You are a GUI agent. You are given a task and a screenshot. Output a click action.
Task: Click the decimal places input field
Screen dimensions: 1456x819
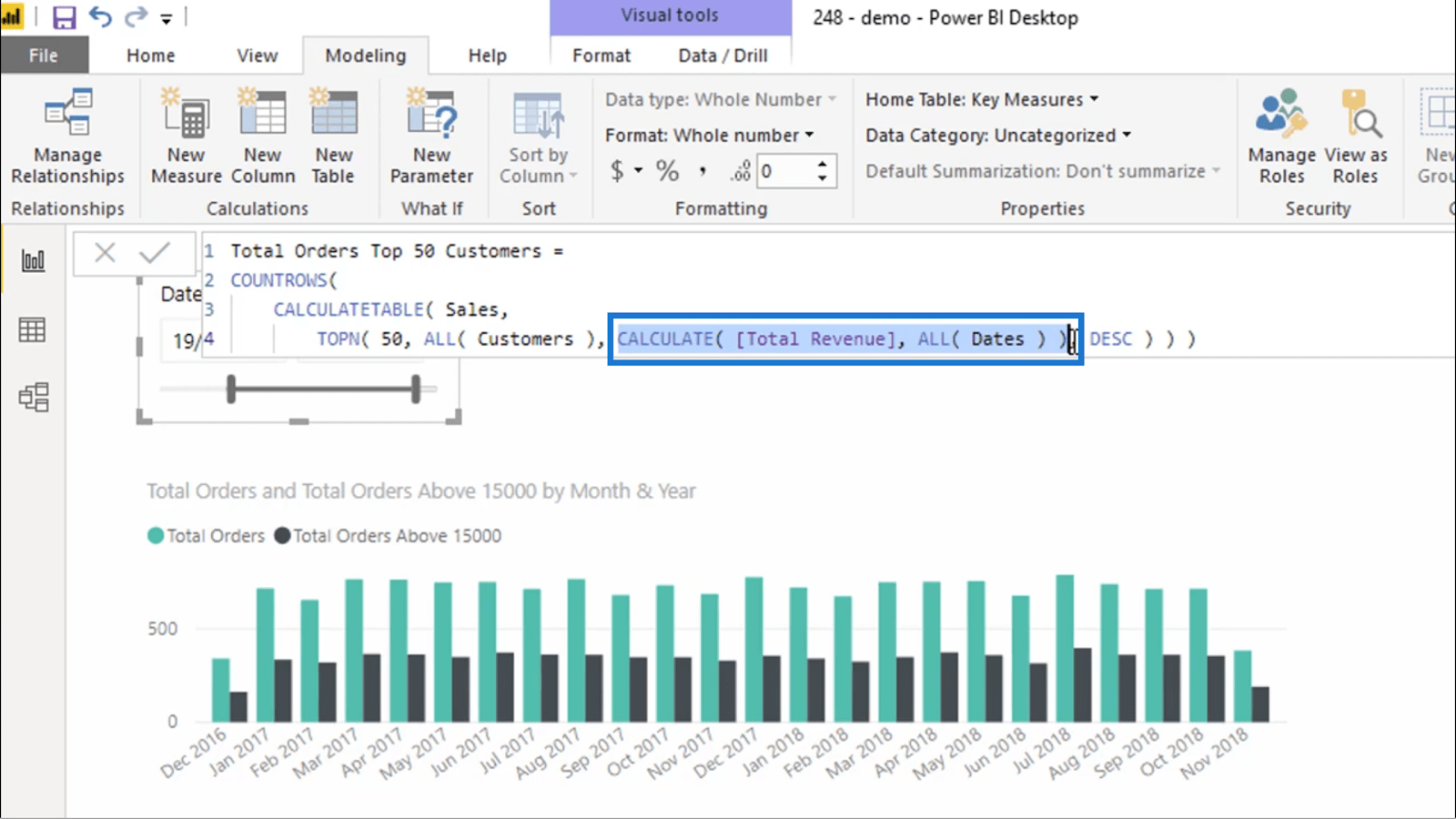tap(784, 171)
